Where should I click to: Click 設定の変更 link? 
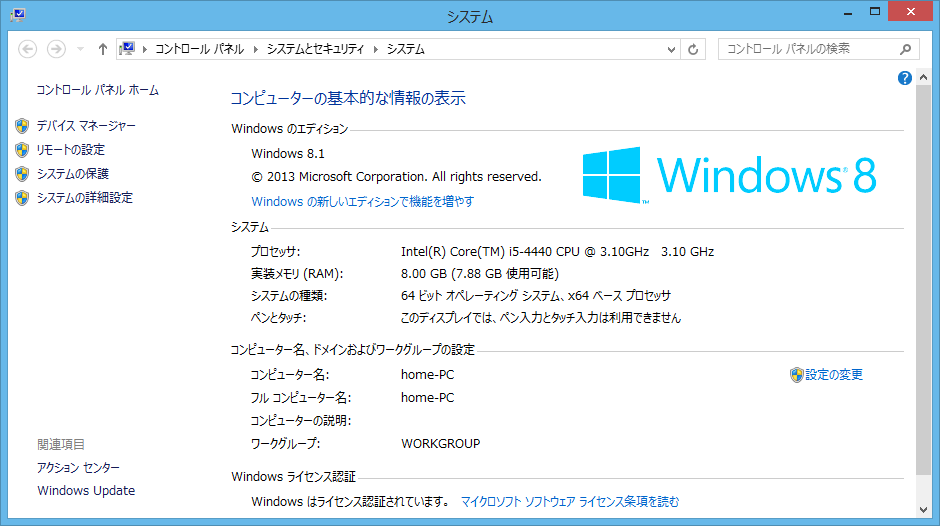click(x=834, y=375)
